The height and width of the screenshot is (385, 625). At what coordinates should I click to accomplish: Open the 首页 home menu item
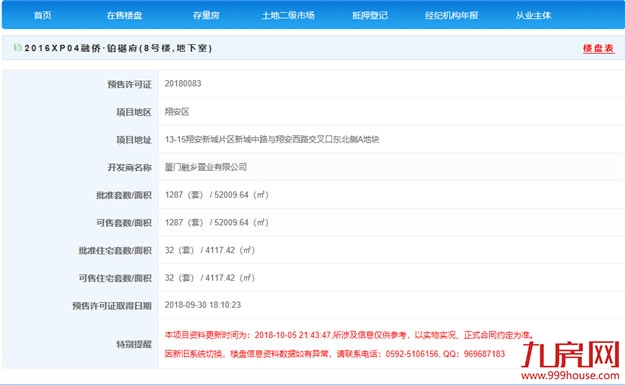(43, 15)
